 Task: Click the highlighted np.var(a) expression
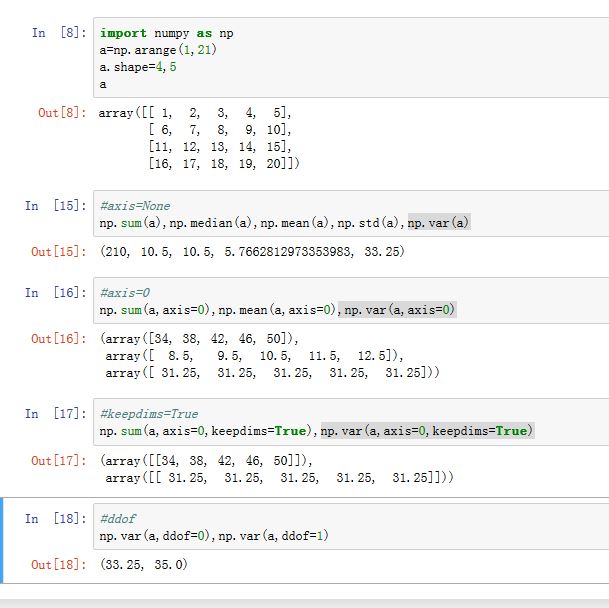click(438, 223)
